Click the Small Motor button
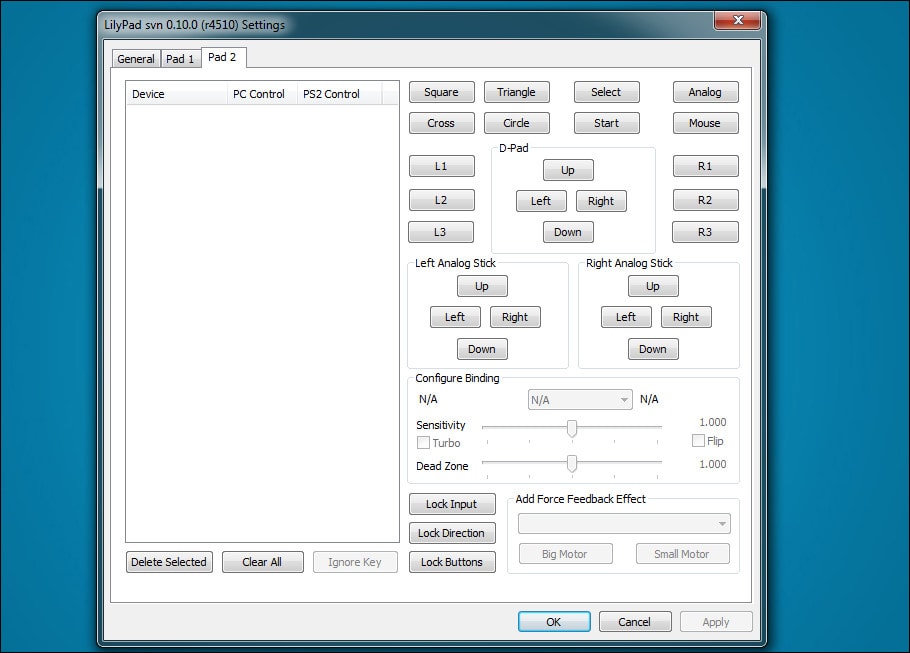Image resolution: width=910 pixels, height=653 pixels. [682, 554]
